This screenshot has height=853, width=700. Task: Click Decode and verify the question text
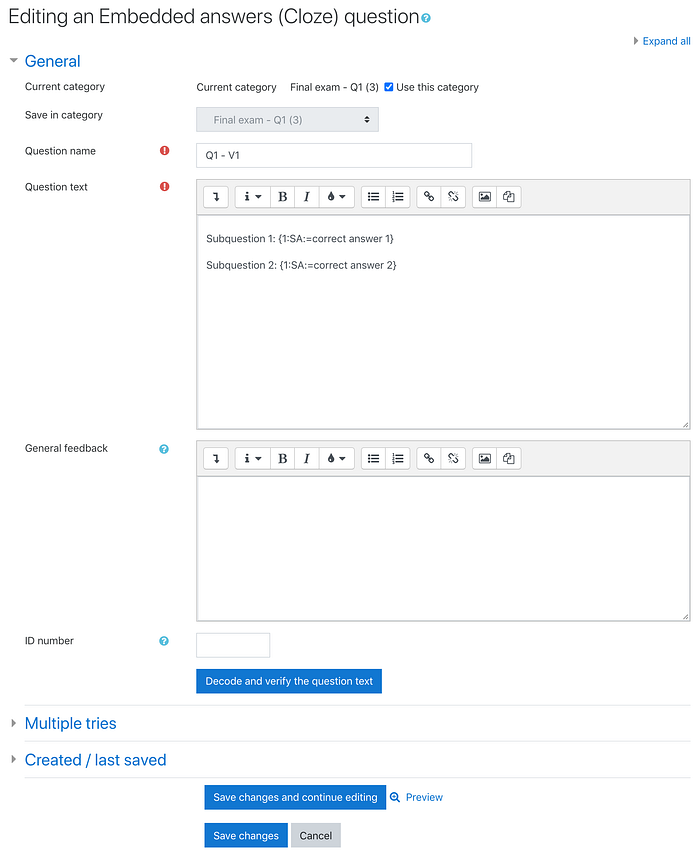289,682
